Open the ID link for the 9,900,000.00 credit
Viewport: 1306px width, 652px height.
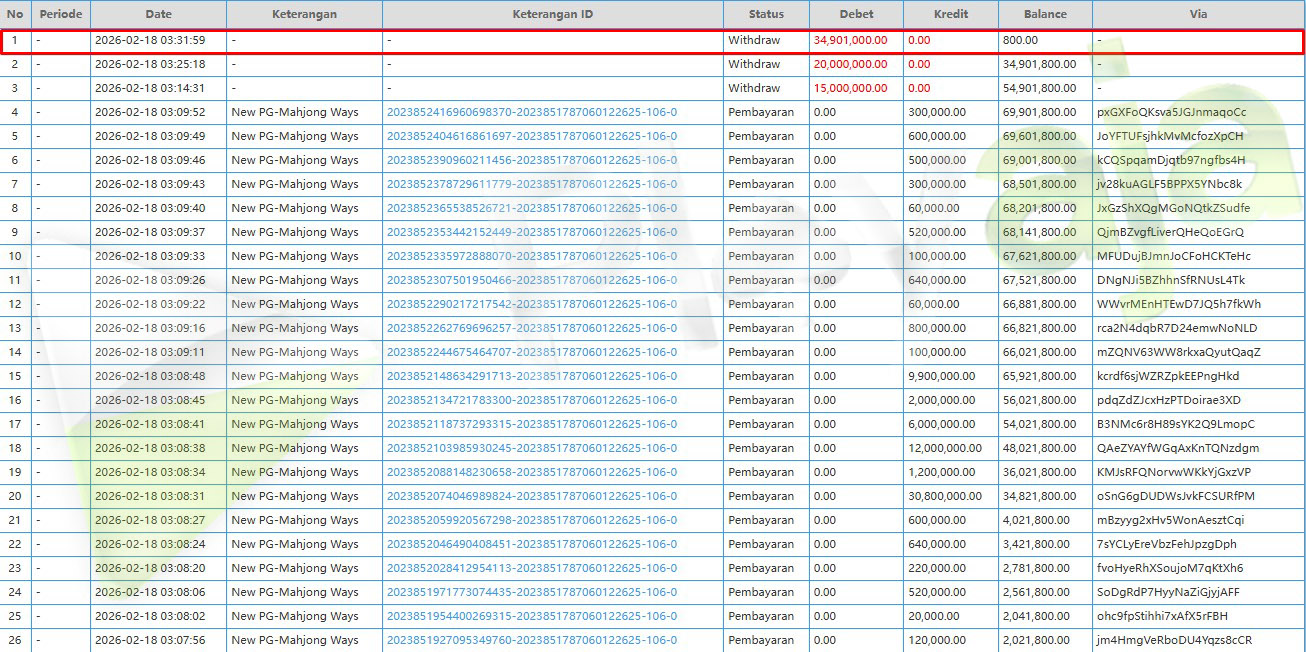(x=531, y=376)
